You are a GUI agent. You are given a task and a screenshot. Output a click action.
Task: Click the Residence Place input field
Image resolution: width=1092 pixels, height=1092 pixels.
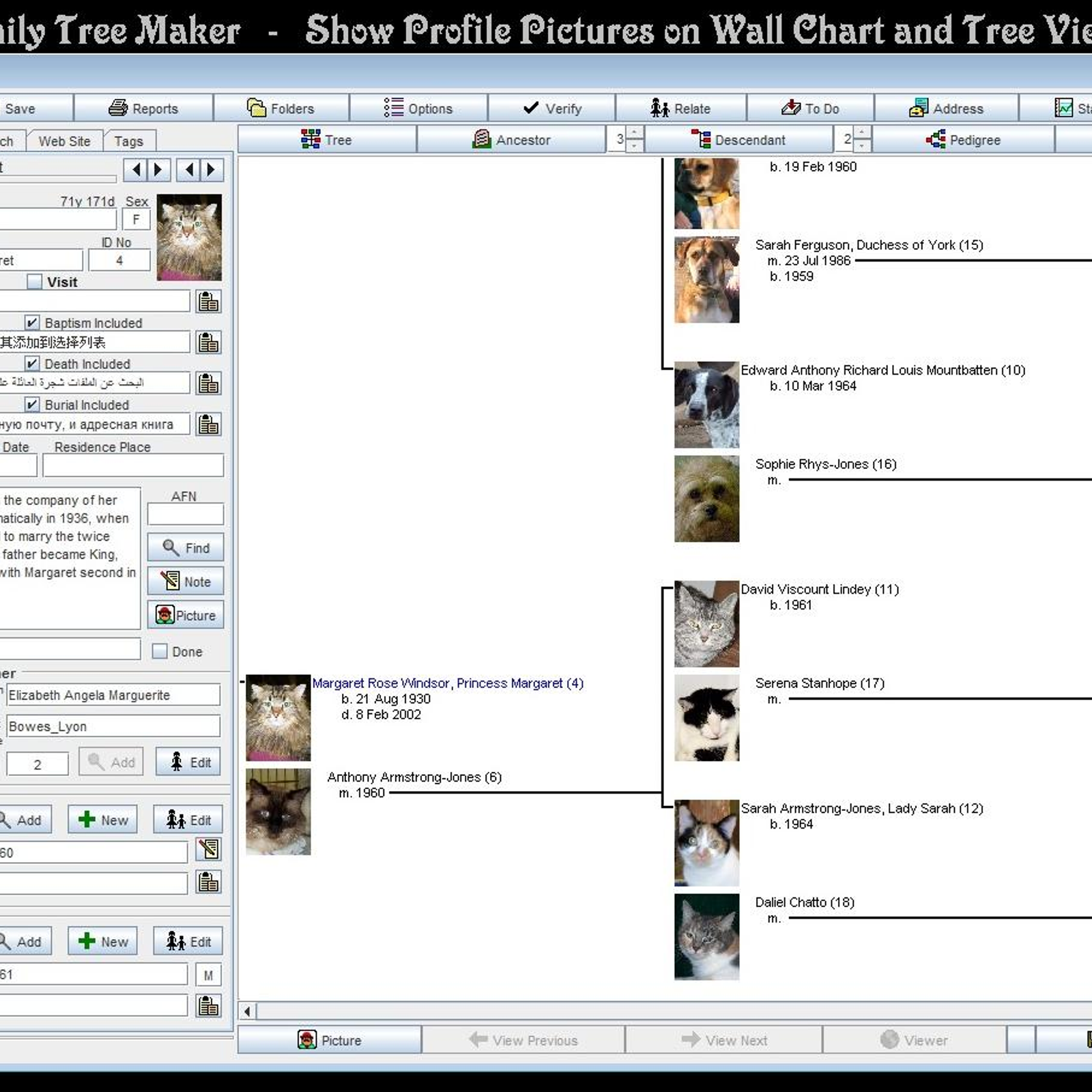(133, 465)
